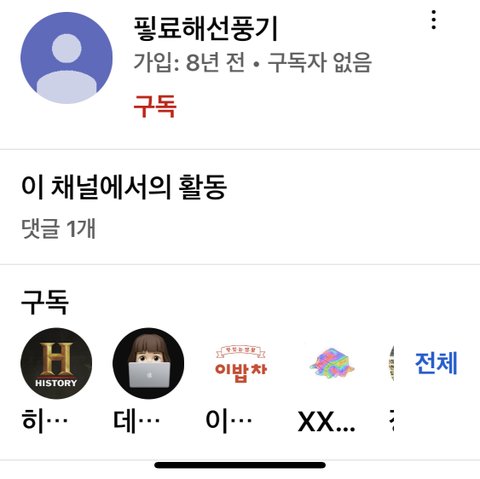Tap the truncated fifth channel name label
The height and width of the screenshot is (479, 480).
(392, 421)
